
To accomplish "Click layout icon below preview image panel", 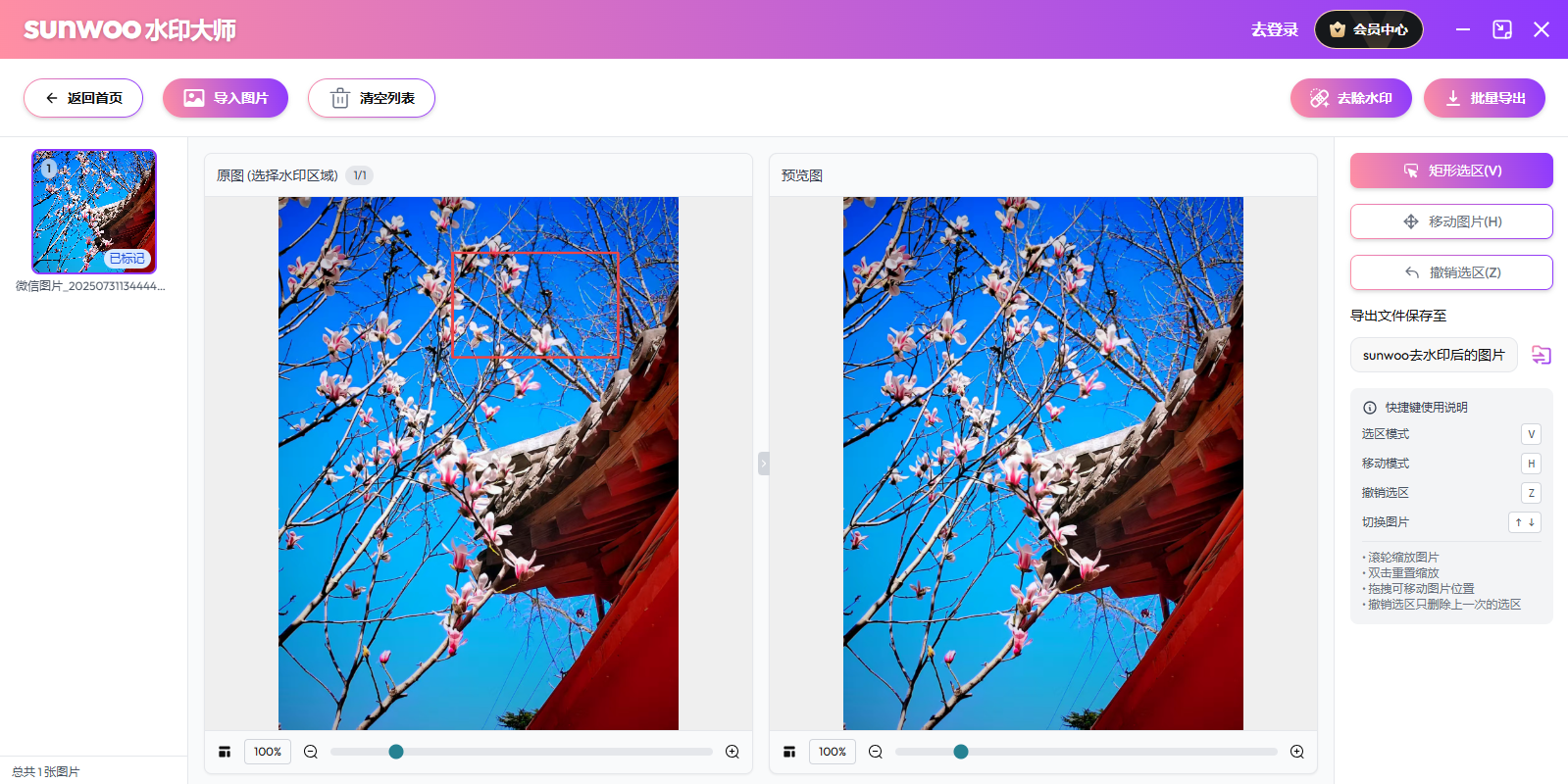I will coord(789,752).
